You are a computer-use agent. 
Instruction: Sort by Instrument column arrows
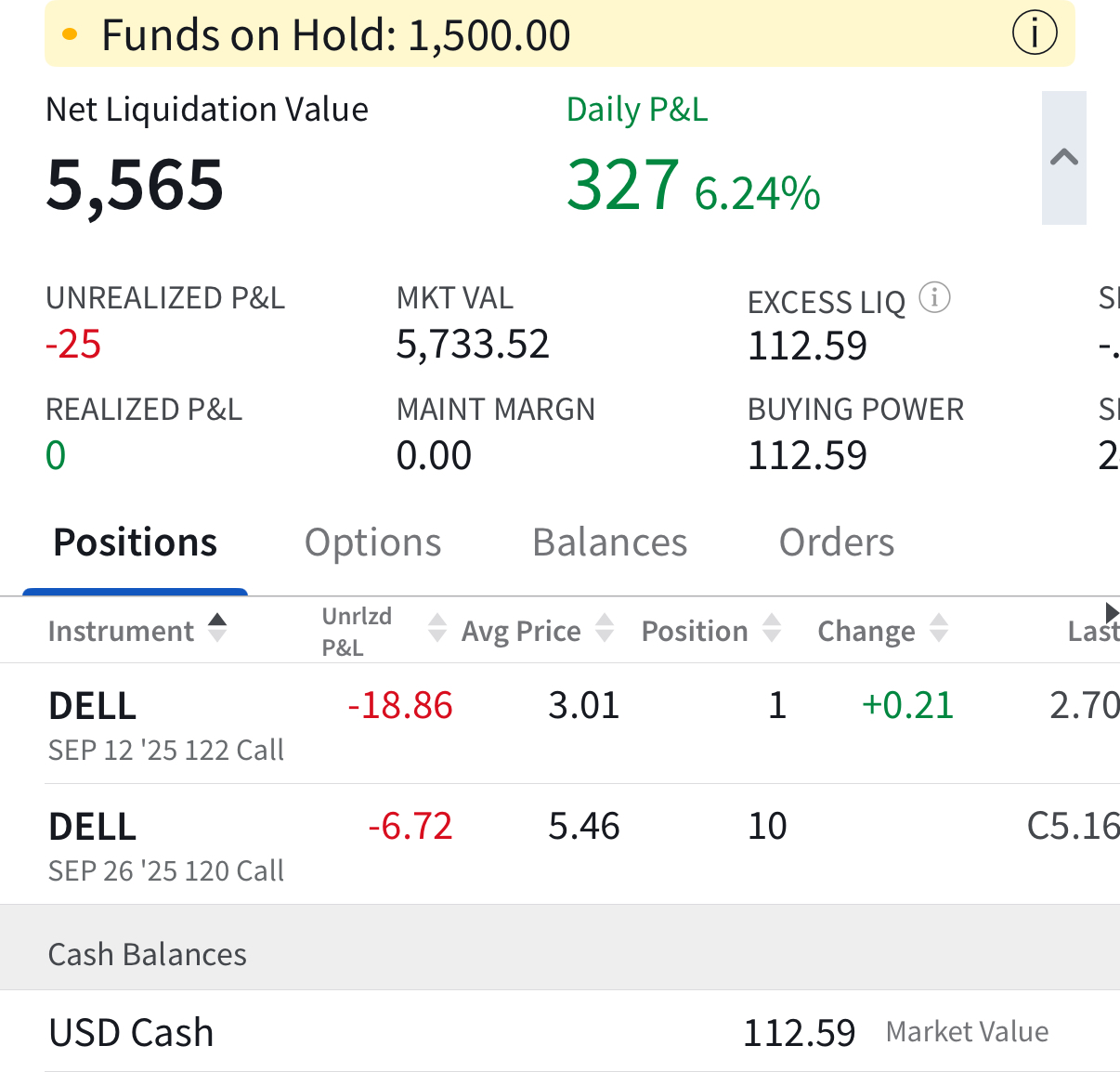click(x=217, y=629)
